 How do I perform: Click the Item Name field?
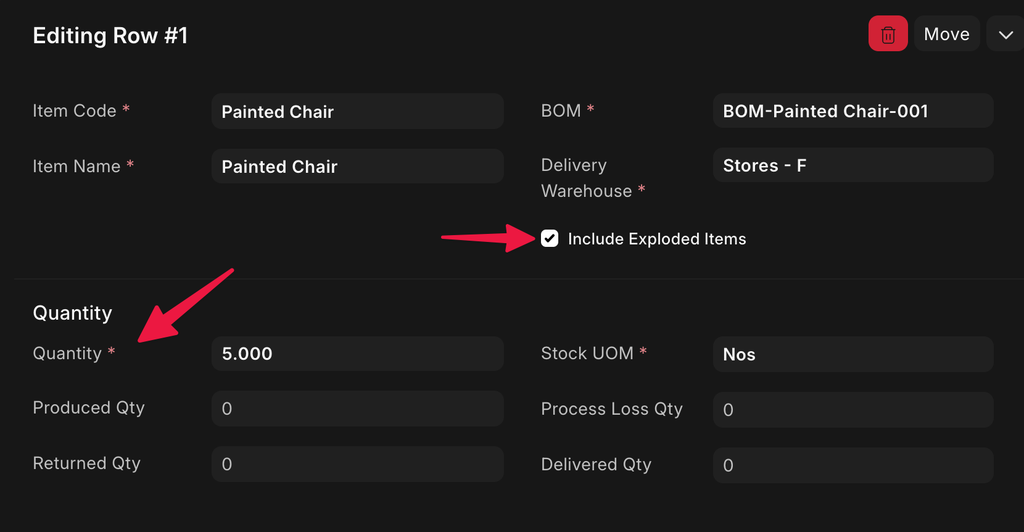[357, 166]
